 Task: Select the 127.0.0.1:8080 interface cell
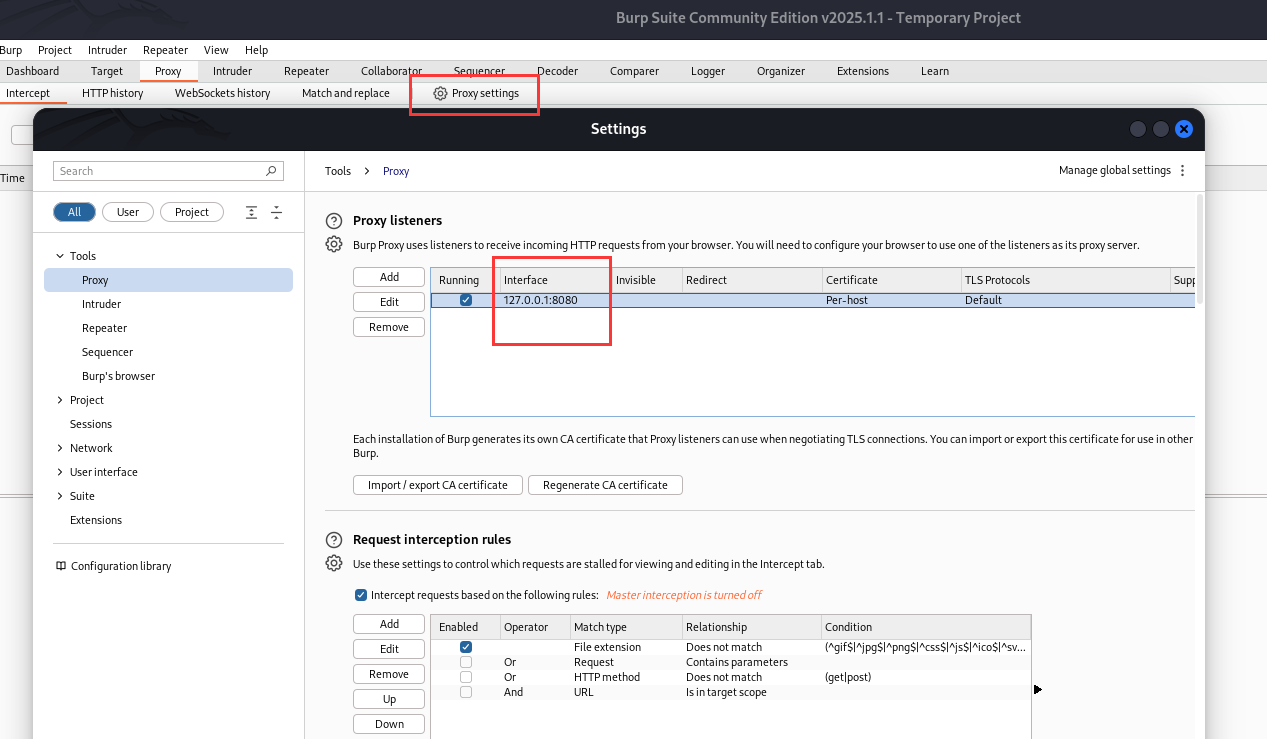[554, 300]
